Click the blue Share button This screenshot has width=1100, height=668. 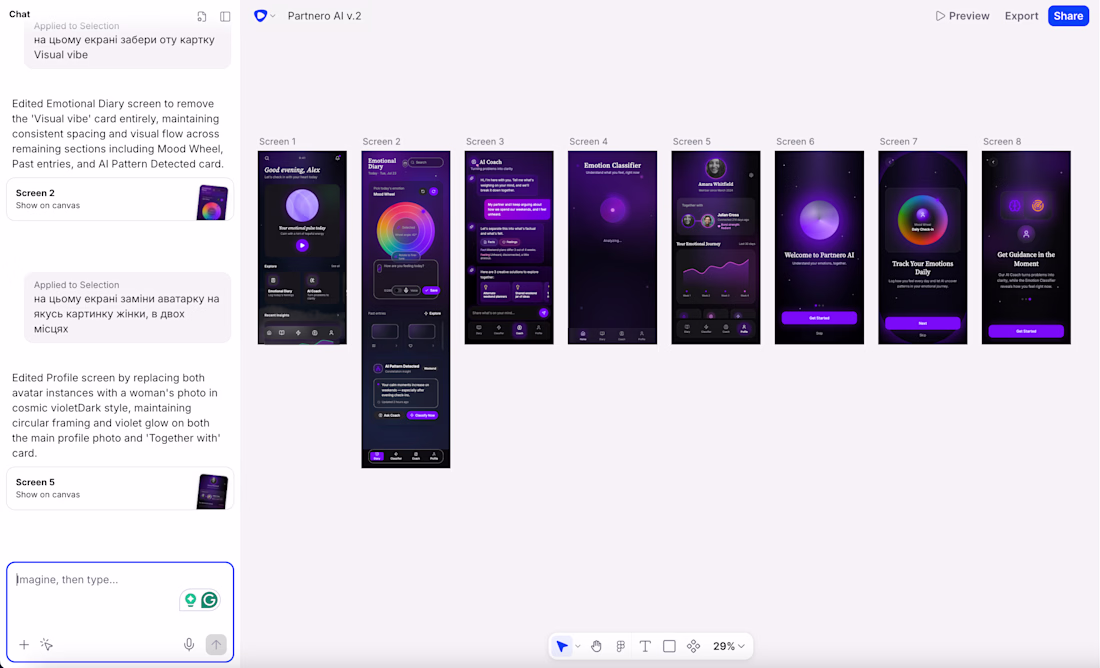coord(1068,15)
